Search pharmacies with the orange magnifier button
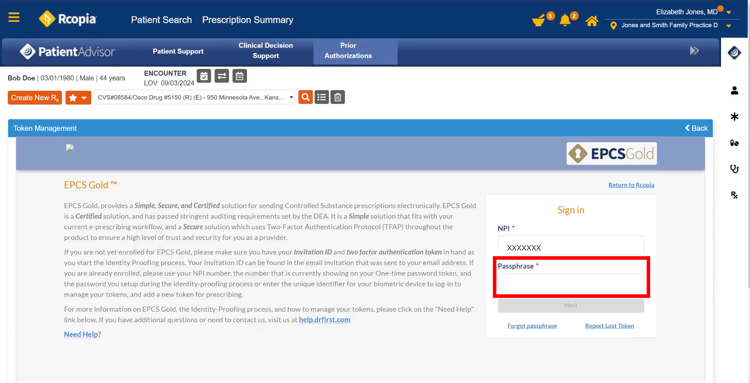750x383 pixels. point(305,98)
